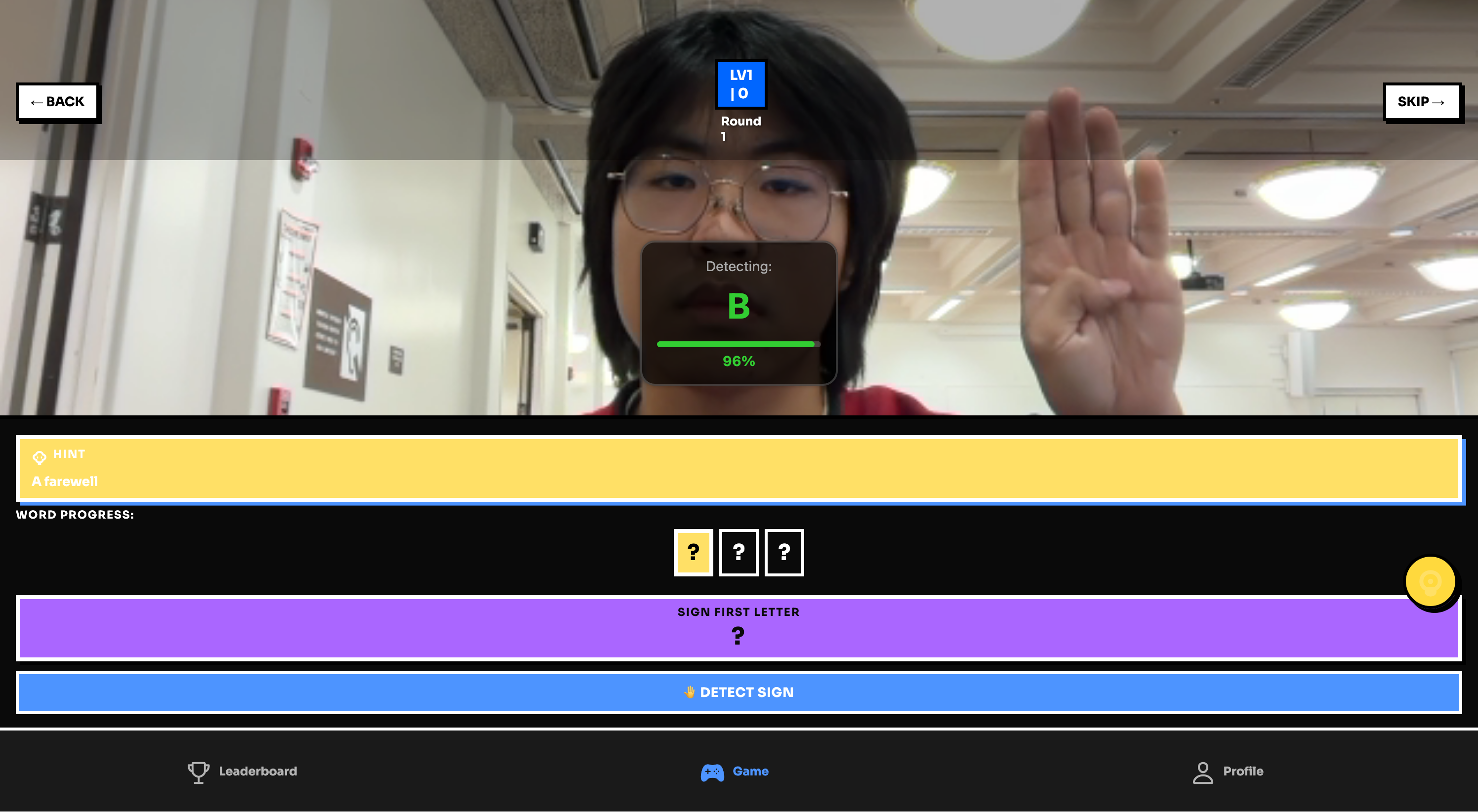Screen dimensions: 1478x812
Task: Go back with the BACK button
Action: [x=58, y=102]
